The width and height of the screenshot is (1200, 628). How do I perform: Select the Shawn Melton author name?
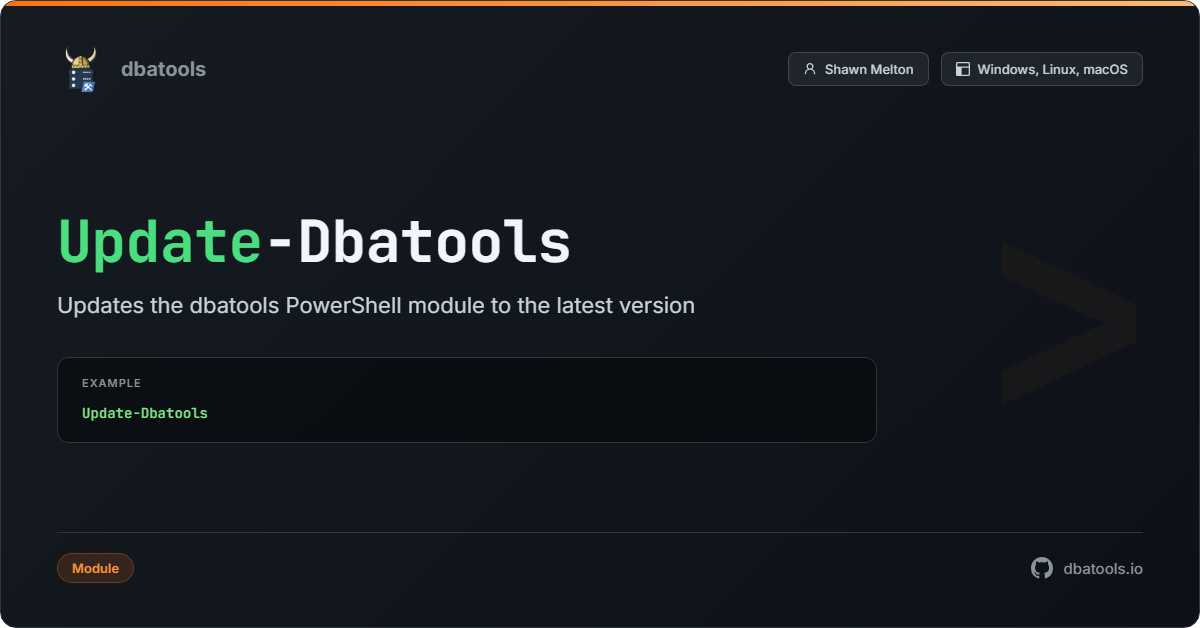[x=868, y=69]
